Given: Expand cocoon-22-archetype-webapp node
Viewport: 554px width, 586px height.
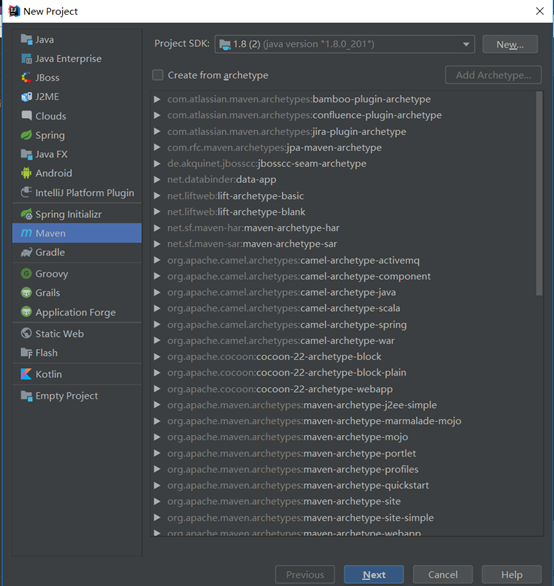Looking at the screenshot, I should point(157,389).
